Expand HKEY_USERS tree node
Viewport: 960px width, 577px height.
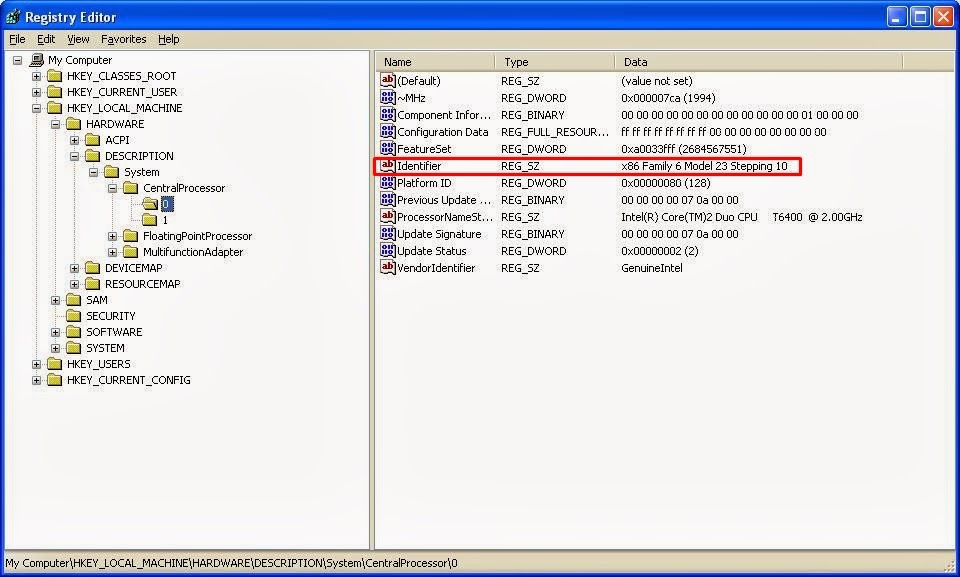coord(37,364)
